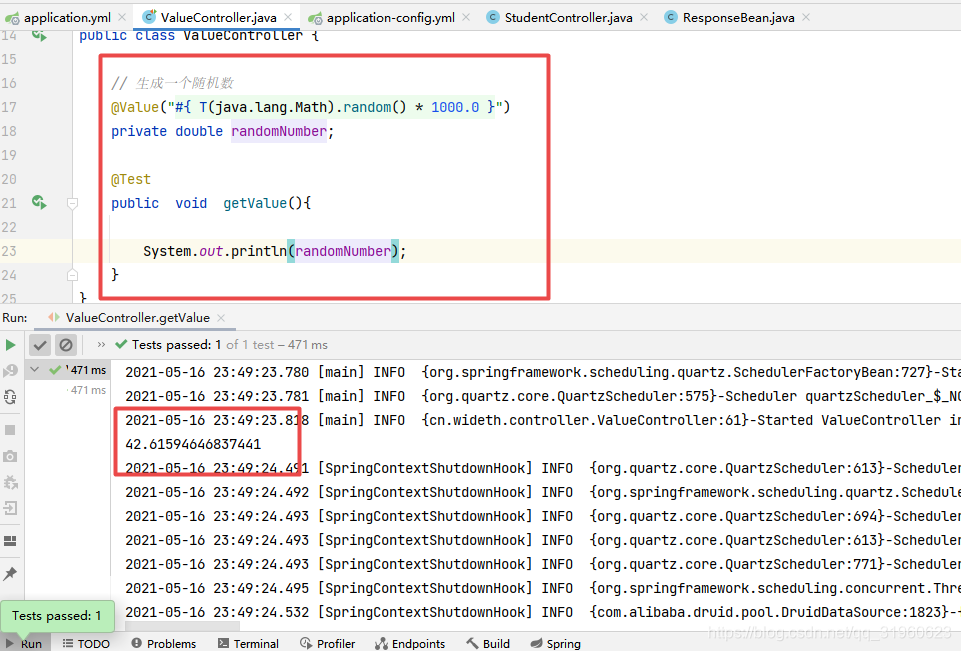
Task: Click the SchedulerFactoryBean:727 log line
Action: pyautogui.click(x=542, y=372)
